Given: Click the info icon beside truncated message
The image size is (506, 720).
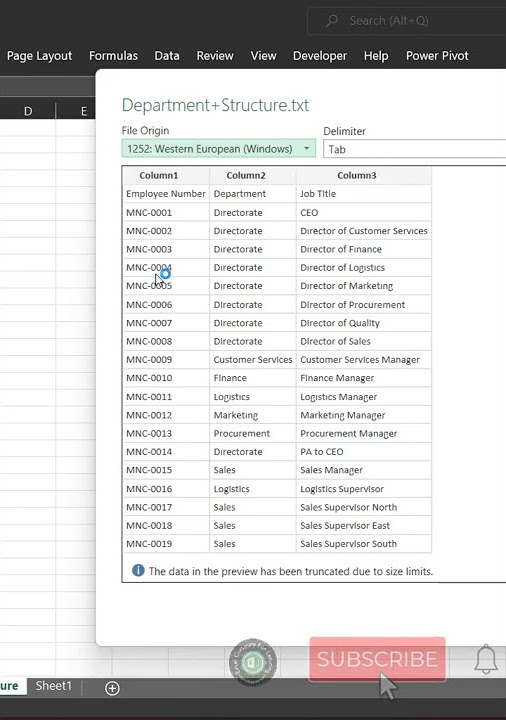Looking at the screenshot, I should click(x=138, y=571).
